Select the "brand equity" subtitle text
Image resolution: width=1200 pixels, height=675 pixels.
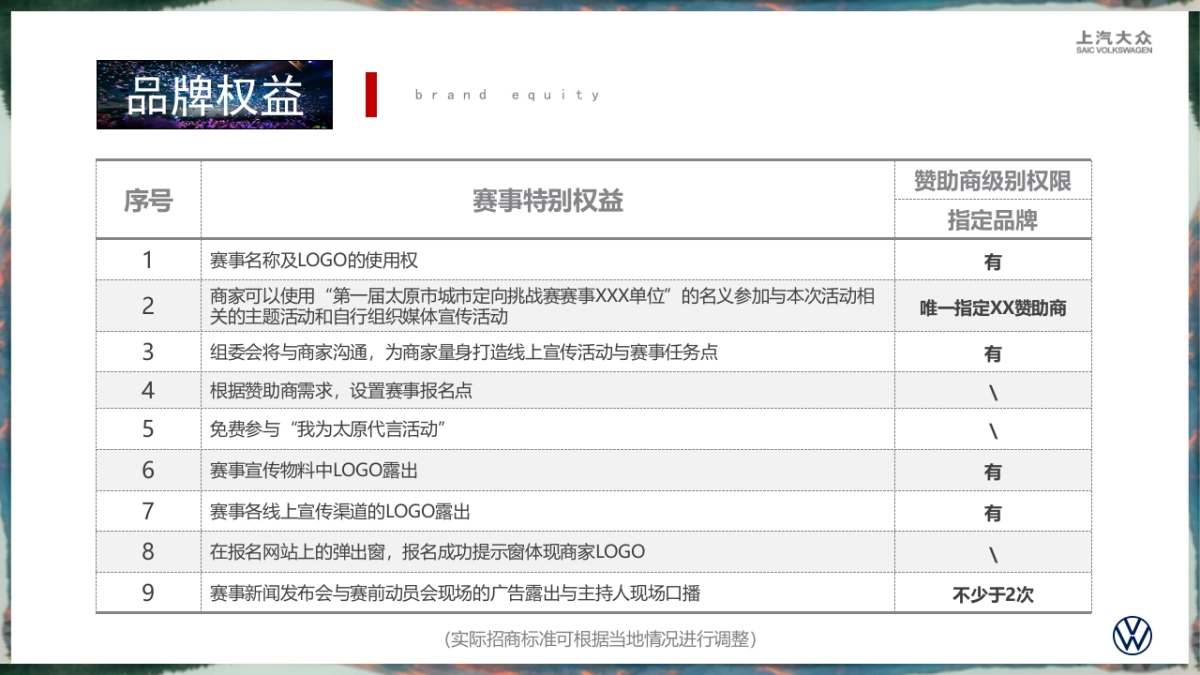[x=507, y=95]
